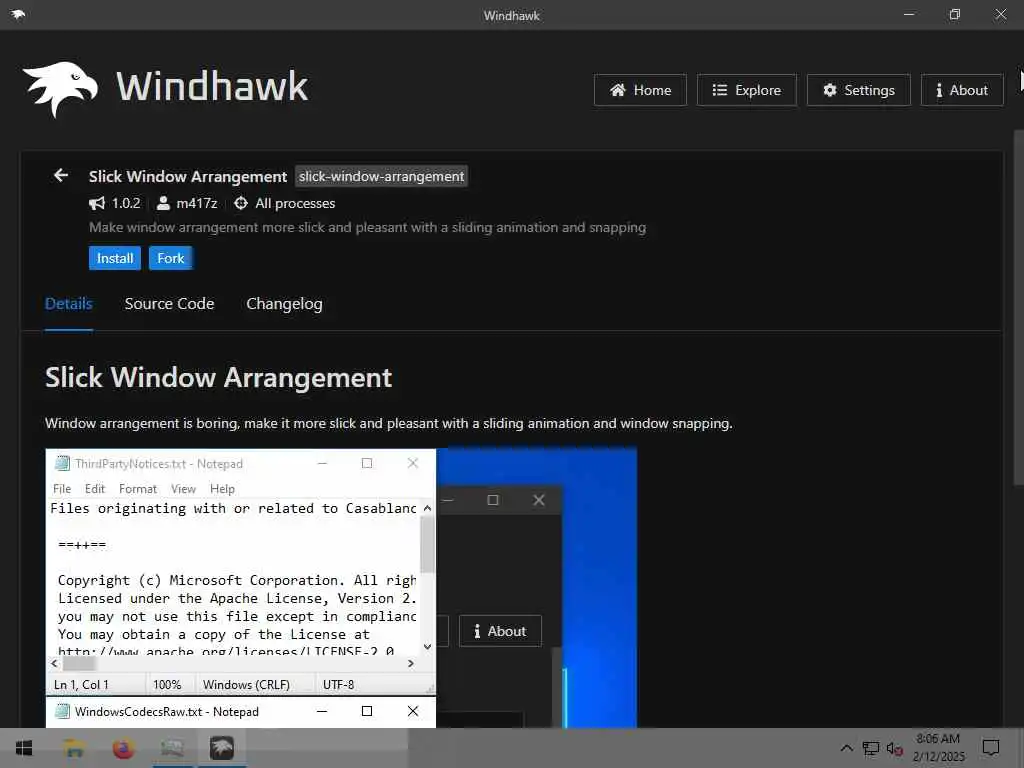Click the third taskbar app icon
The width and height of the screenshot is (1024, 768).
[172, 748]
